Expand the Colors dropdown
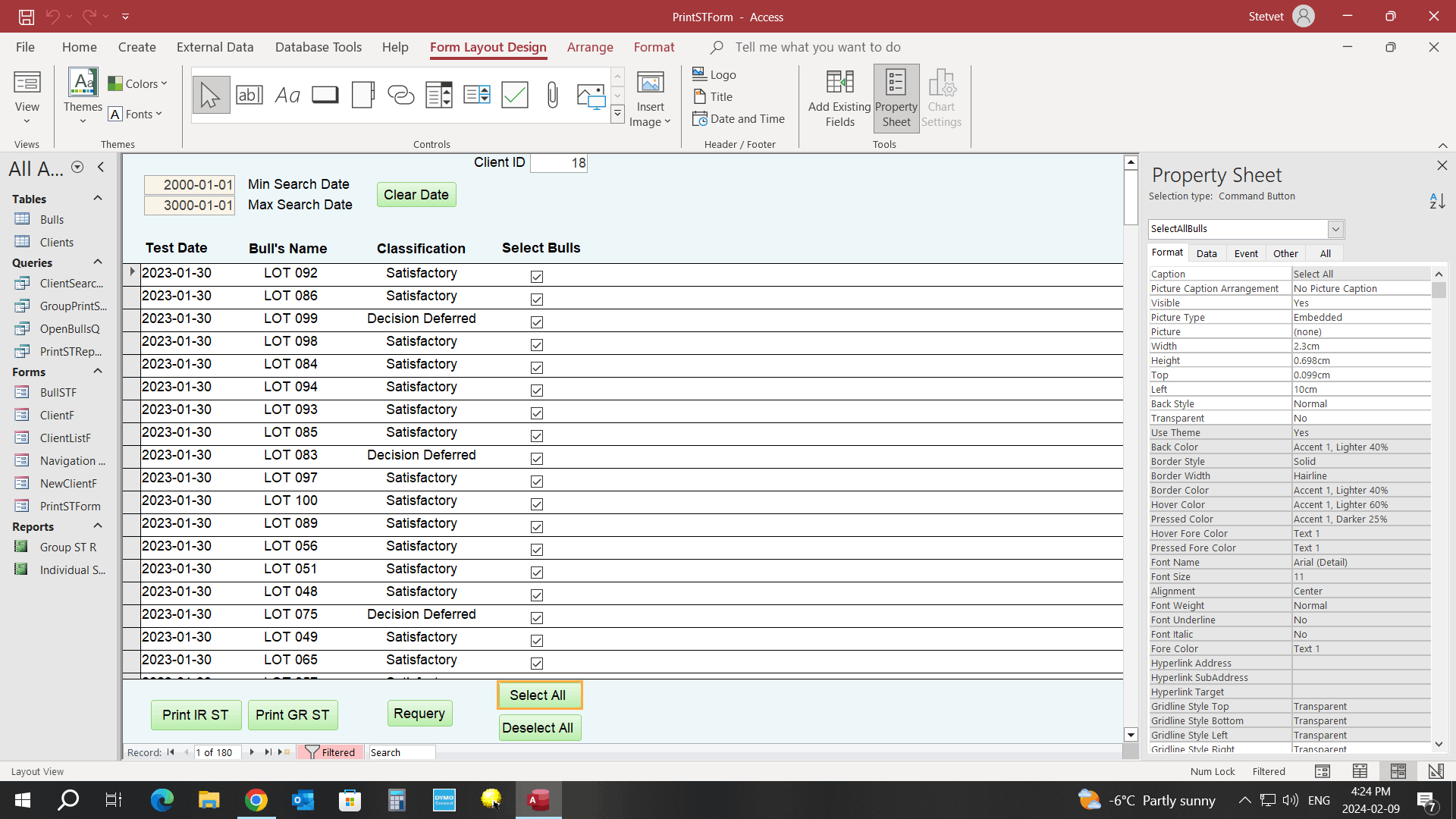The height and width of the screenshot is (819, 1456). pos(137,83)
